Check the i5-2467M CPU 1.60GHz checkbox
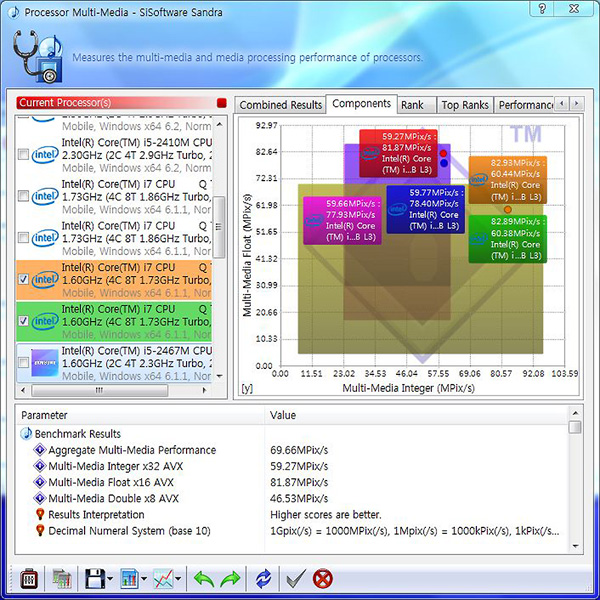The width and height of the screenshot is (600, 600). pyautogui.click(x=23, y=362)
